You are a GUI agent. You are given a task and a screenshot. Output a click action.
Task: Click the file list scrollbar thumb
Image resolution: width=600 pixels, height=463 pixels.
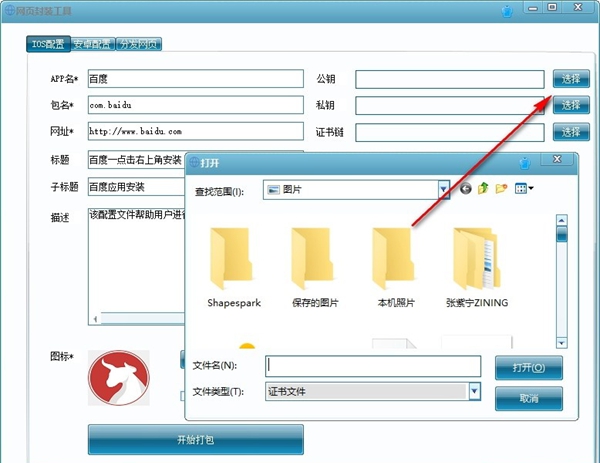coord(561,234)
